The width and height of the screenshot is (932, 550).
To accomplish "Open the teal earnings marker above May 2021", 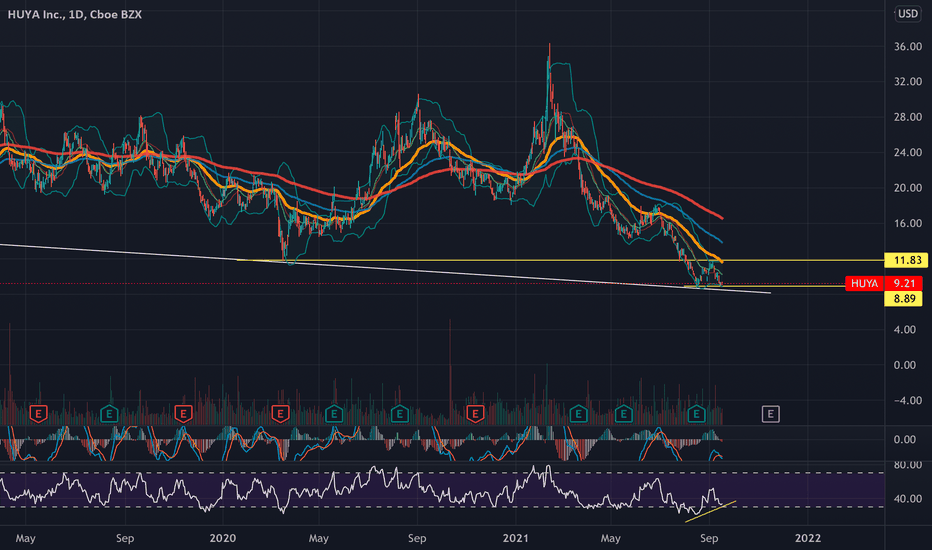I will tap(623, 413).
